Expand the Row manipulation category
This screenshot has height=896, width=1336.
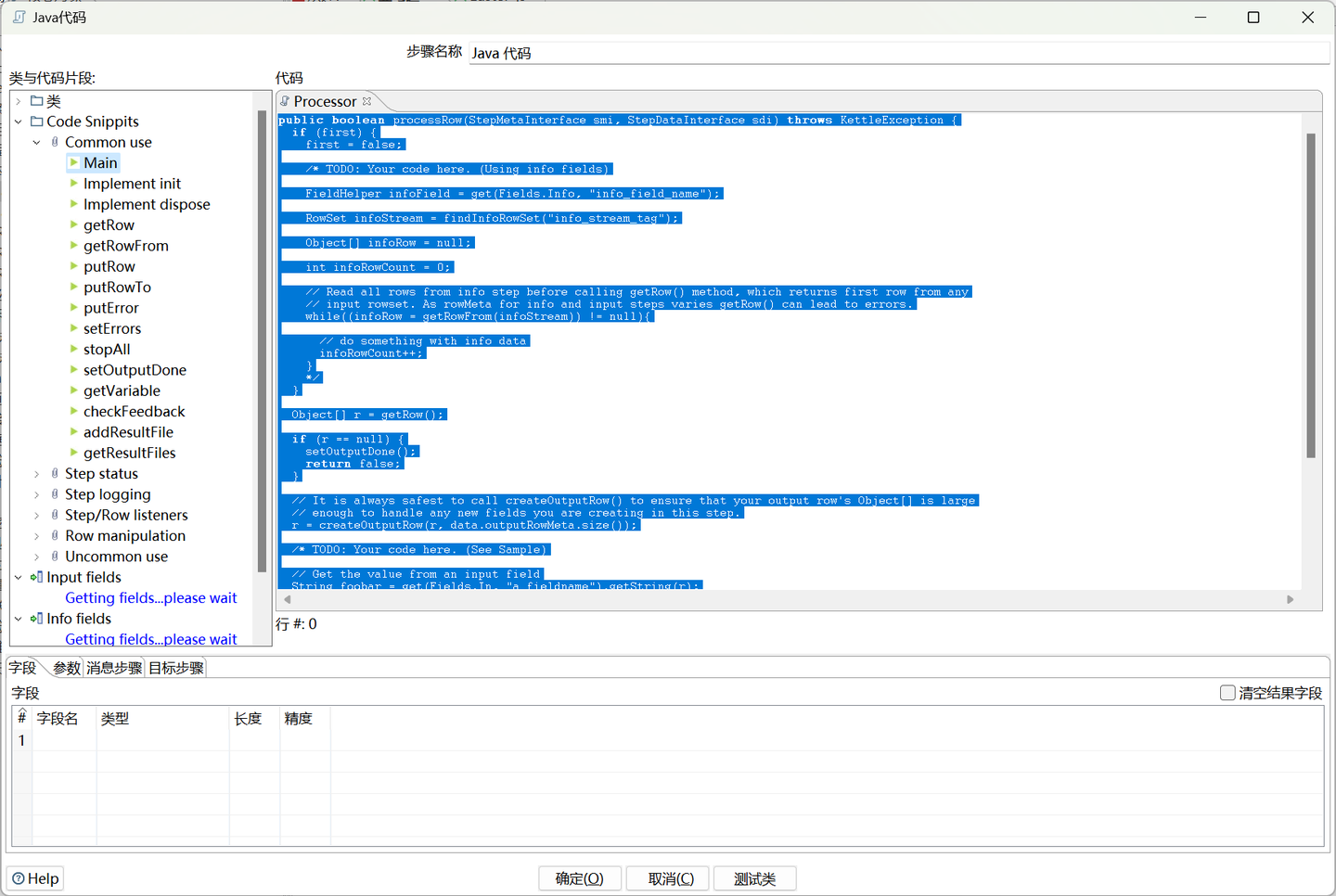click(37, 535)
